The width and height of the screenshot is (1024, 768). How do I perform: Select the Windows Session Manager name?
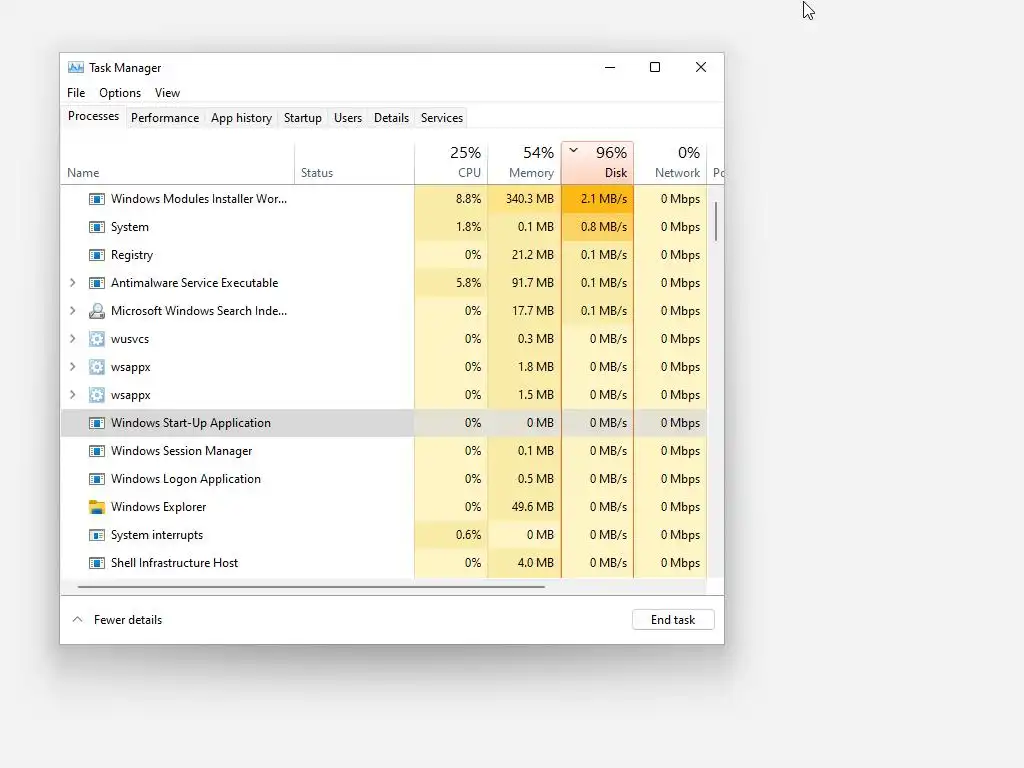182,451
